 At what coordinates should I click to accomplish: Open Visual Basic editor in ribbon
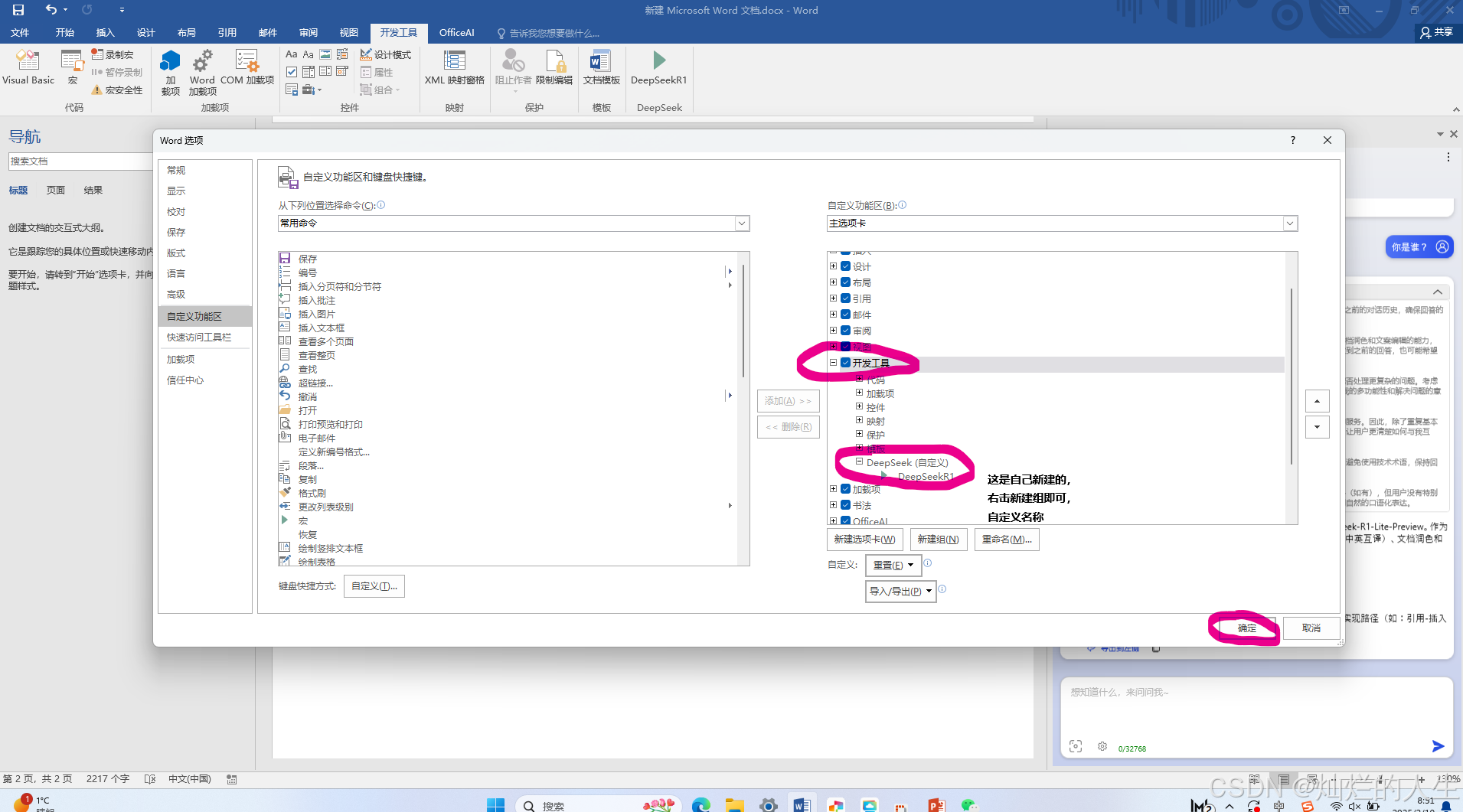pos(28,67)
